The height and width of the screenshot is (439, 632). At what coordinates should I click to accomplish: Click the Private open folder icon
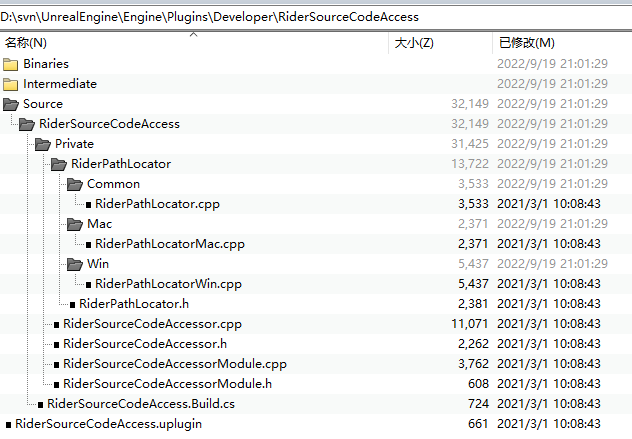click(43, 144)
